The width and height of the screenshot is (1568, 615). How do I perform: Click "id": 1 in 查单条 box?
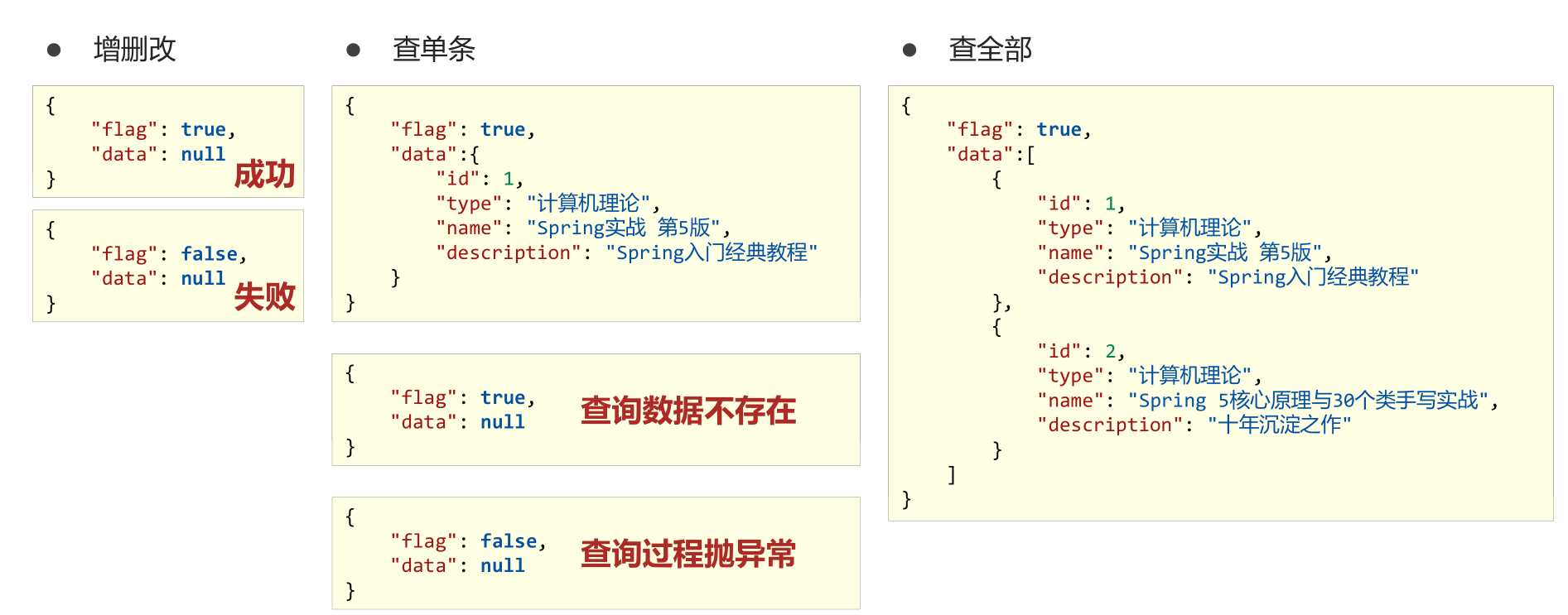(480, 179)
